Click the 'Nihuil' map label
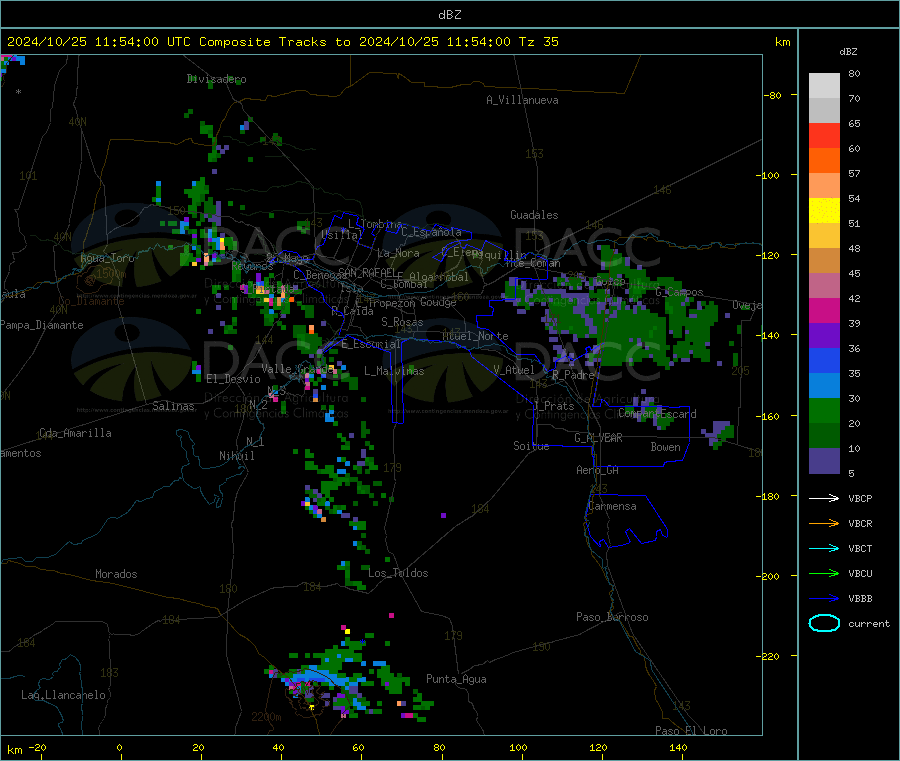Screen dimensions: 900x761 [x=237, y=456]
